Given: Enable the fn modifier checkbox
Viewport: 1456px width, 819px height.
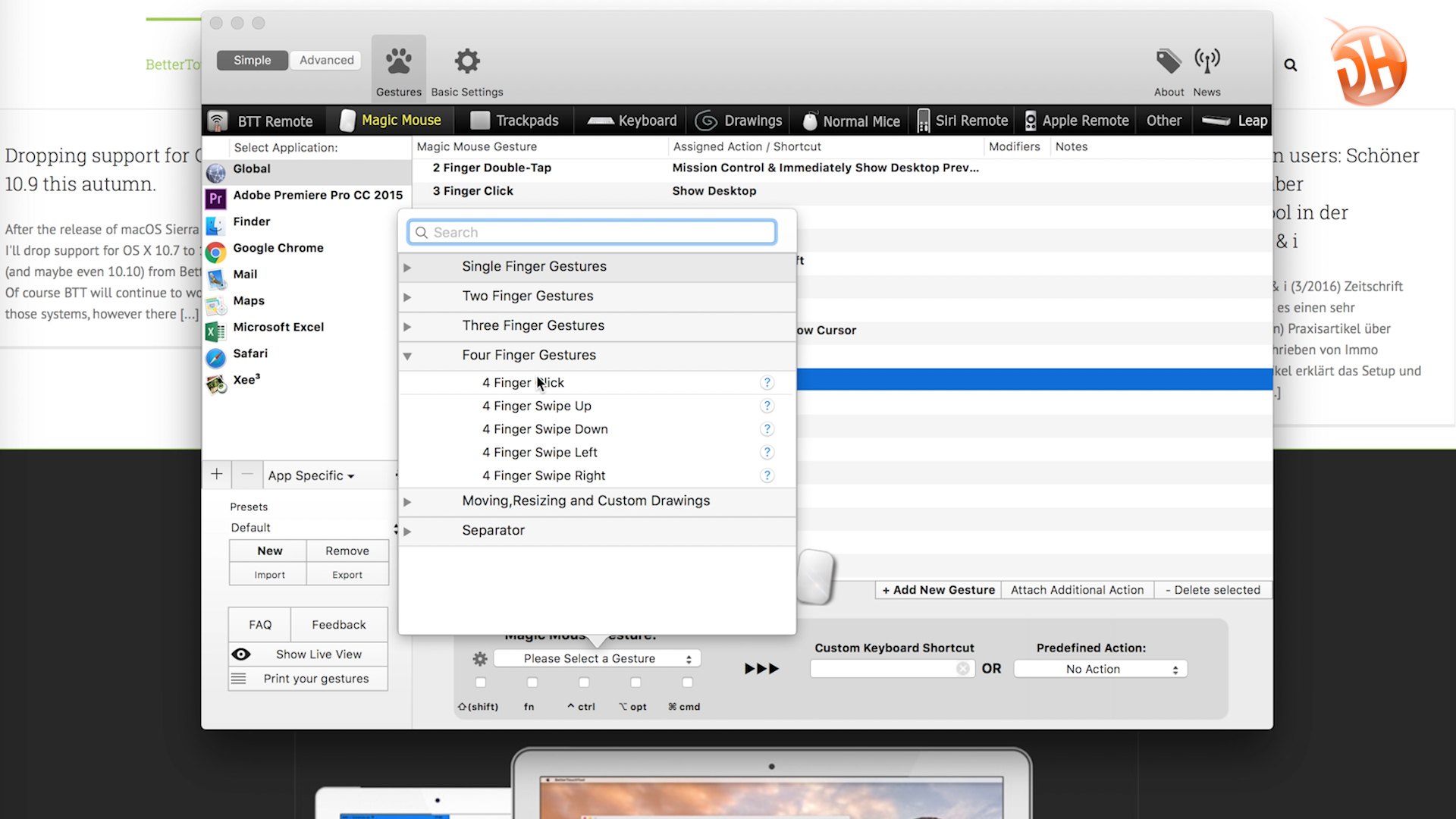Looking at the screenshot, I should click(x=532, y=682).
